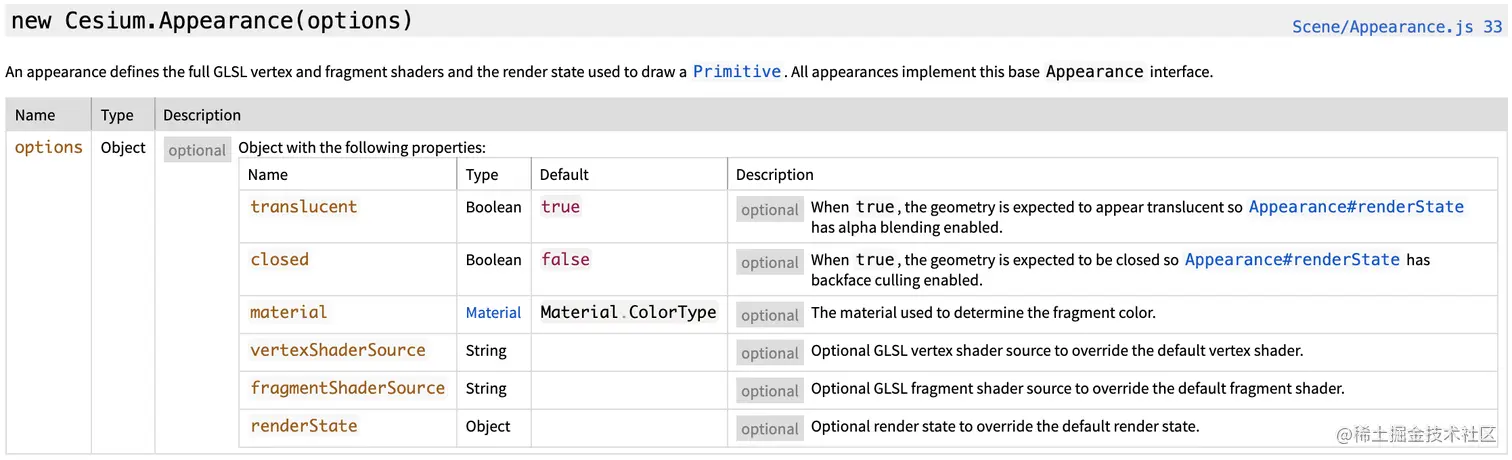1512x460 pixels.
Task: Click the renderState property name
Action: click(x=303, y=427)
